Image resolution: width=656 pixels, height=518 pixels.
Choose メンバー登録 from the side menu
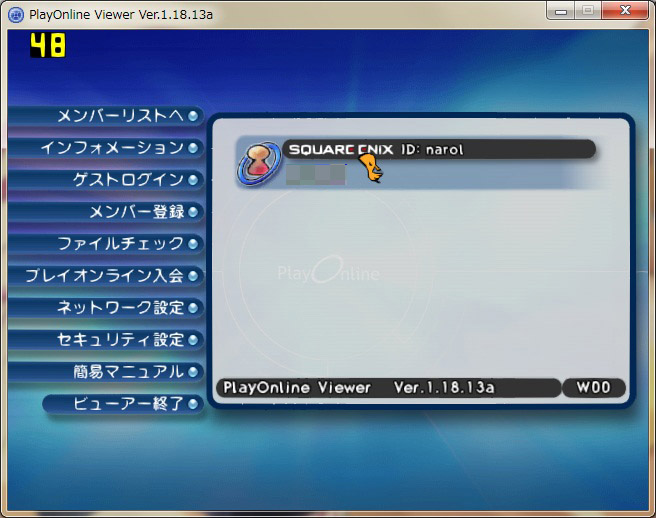coord(105,212)
